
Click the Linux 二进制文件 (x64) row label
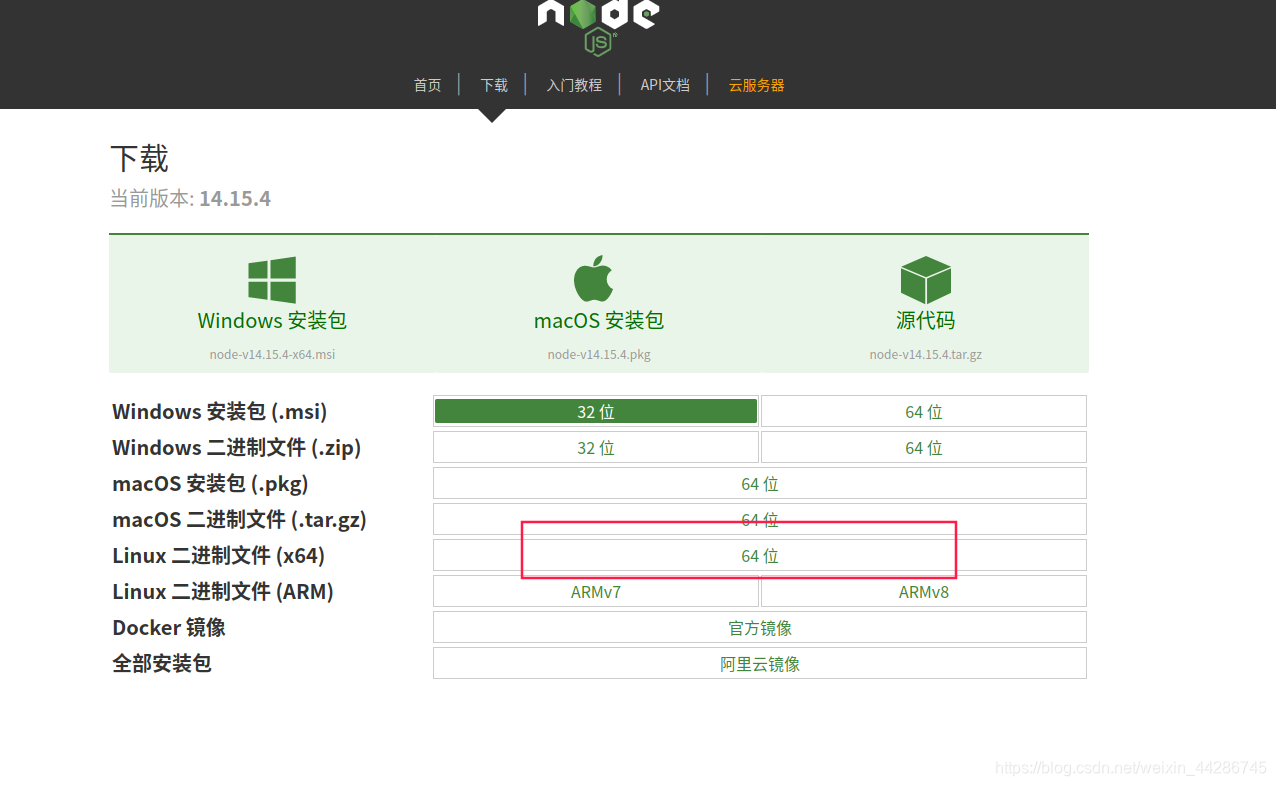(x=219, y=555)
